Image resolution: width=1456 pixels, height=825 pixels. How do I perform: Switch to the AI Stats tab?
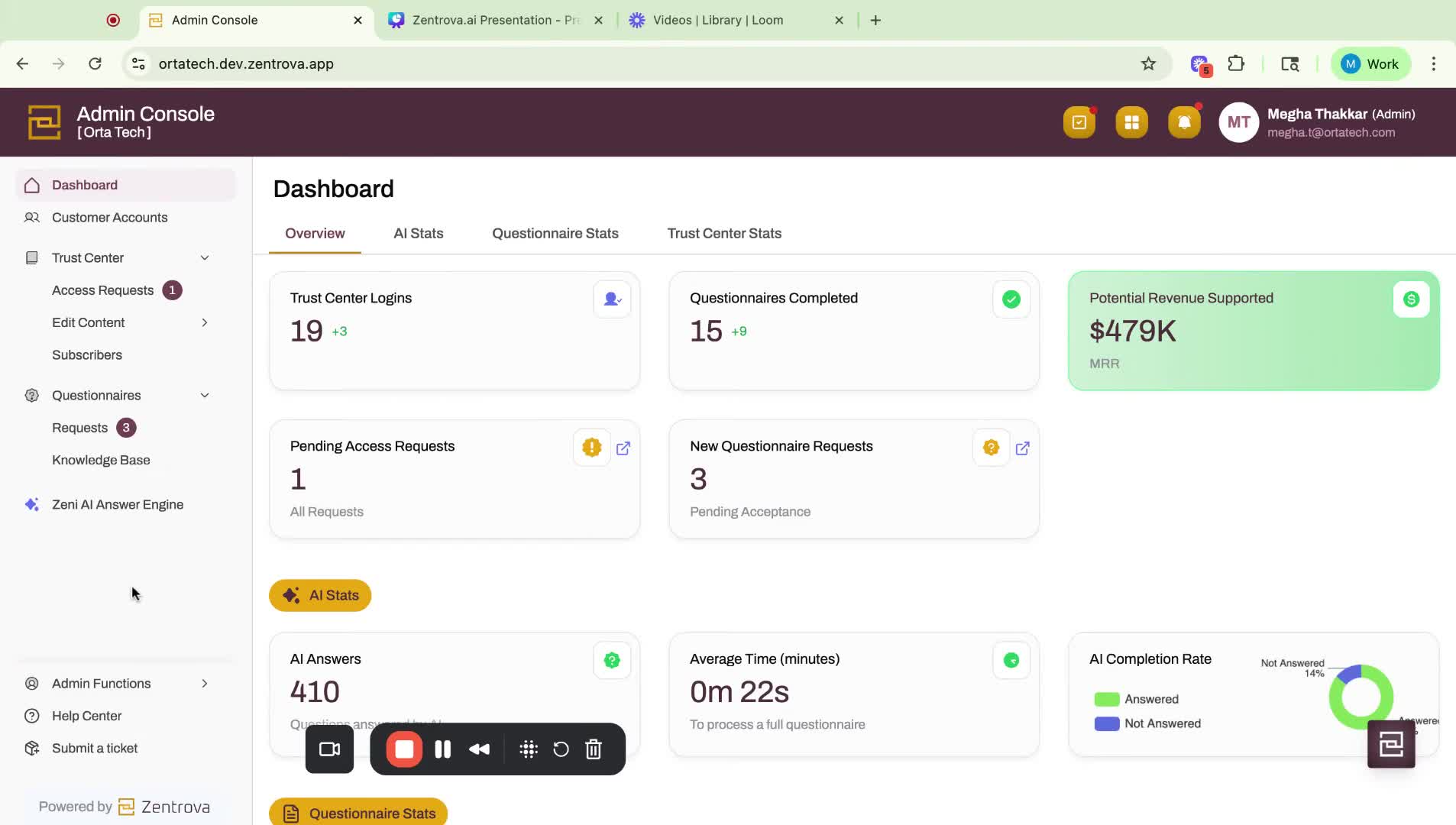418,234
